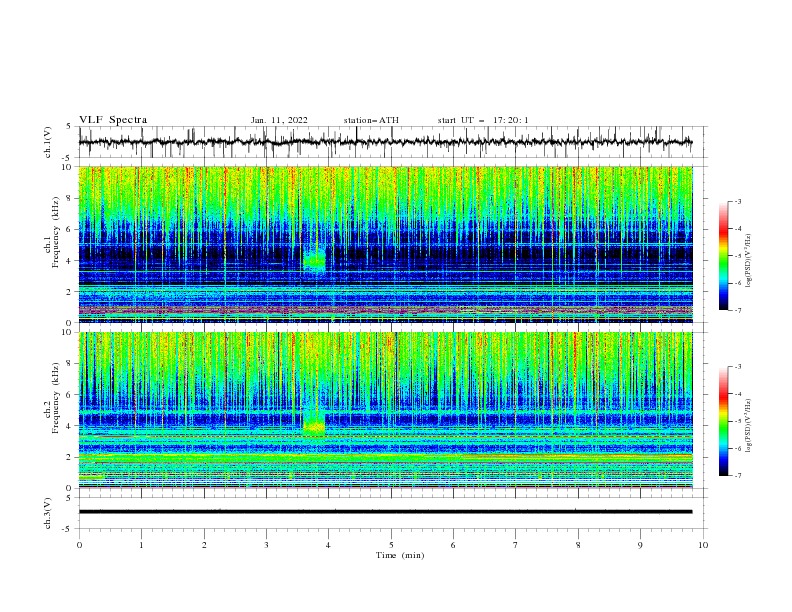
Task: Click the ch.2 colorbar gradient
Action: click(x=723, y=421)
